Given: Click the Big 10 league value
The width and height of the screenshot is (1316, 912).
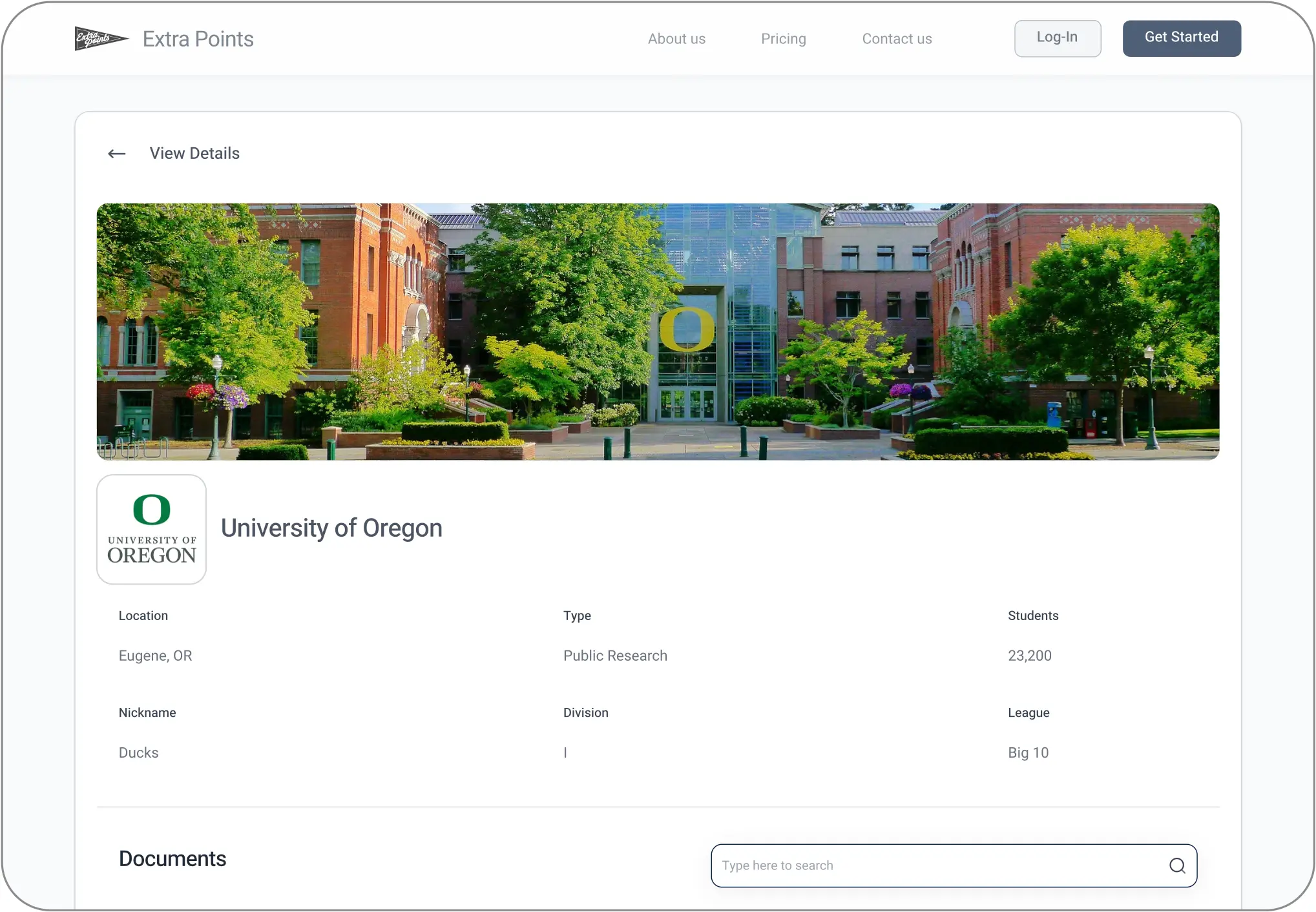Looking at the screenshot, I should 1028,752.
